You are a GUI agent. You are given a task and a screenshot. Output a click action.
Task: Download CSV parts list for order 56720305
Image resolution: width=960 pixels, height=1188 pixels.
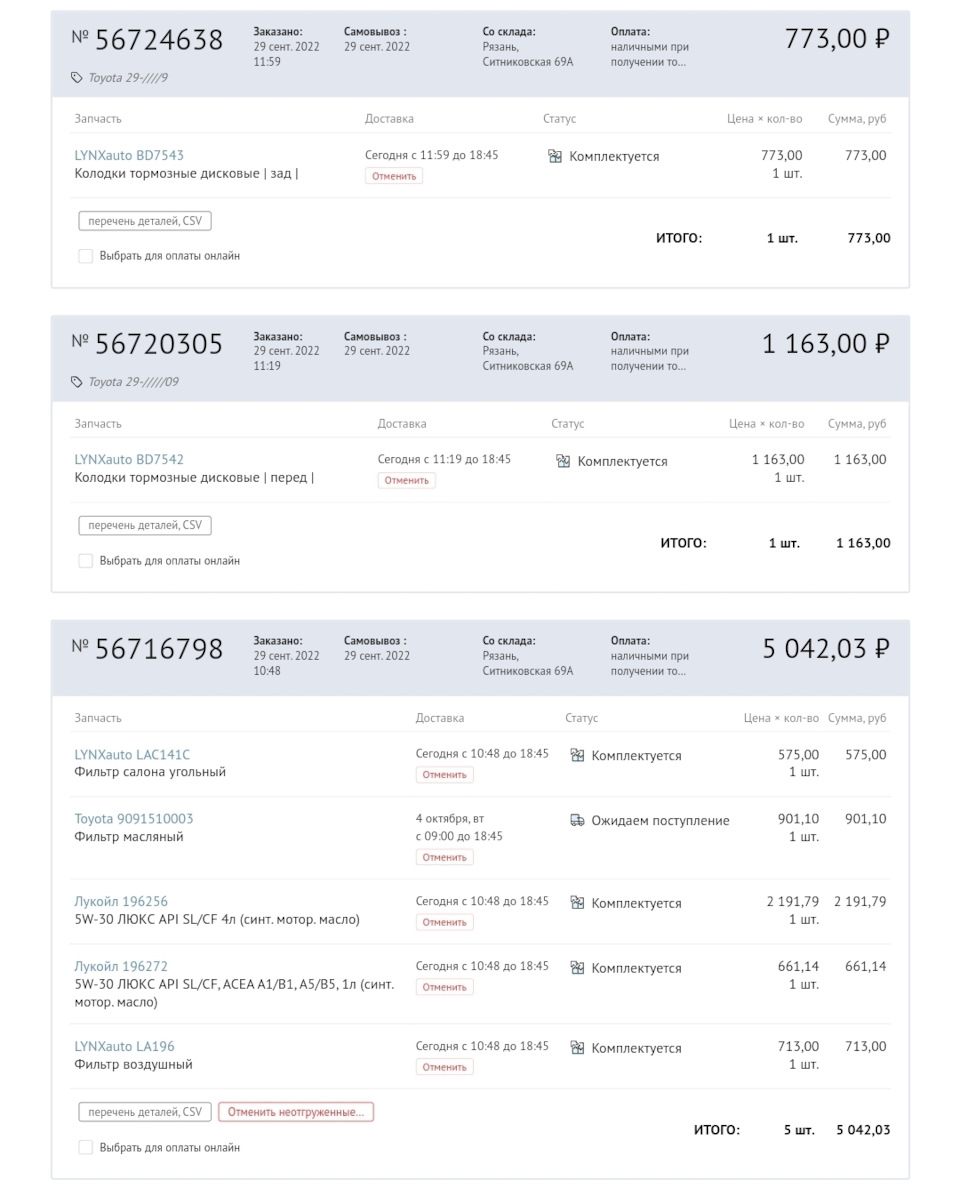tap(145, 525)
